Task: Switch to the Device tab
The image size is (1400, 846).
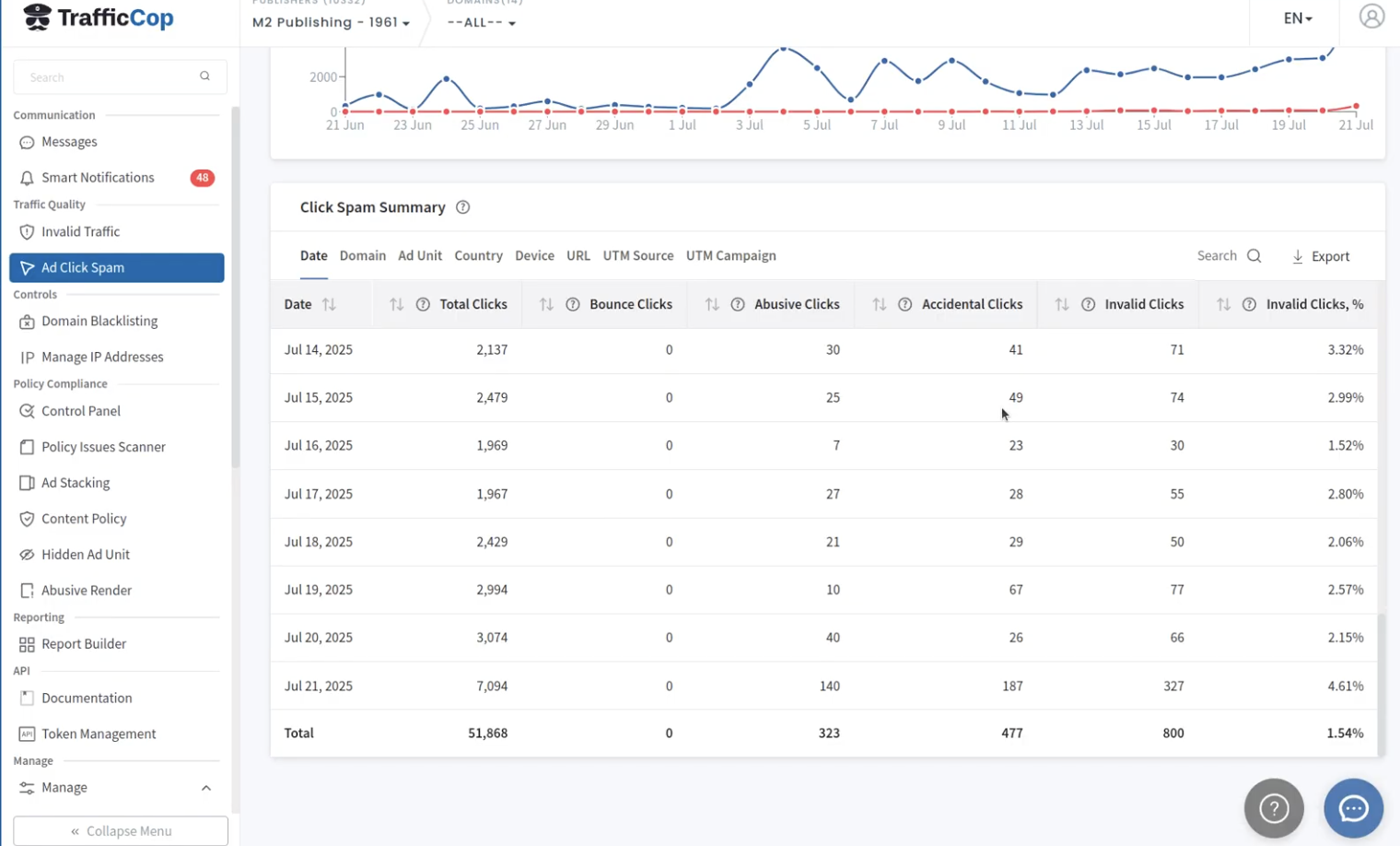Action: pos(534,256)
